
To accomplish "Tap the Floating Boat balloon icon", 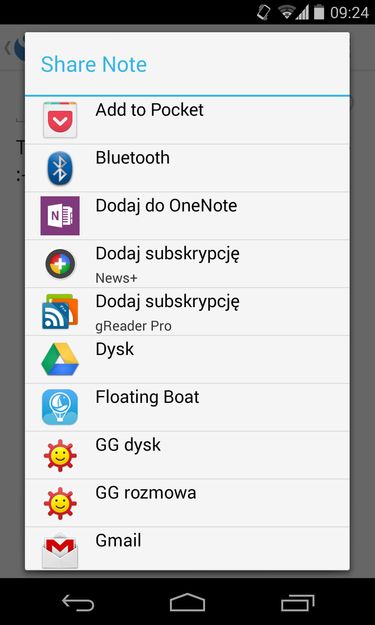I will [60, 407].
